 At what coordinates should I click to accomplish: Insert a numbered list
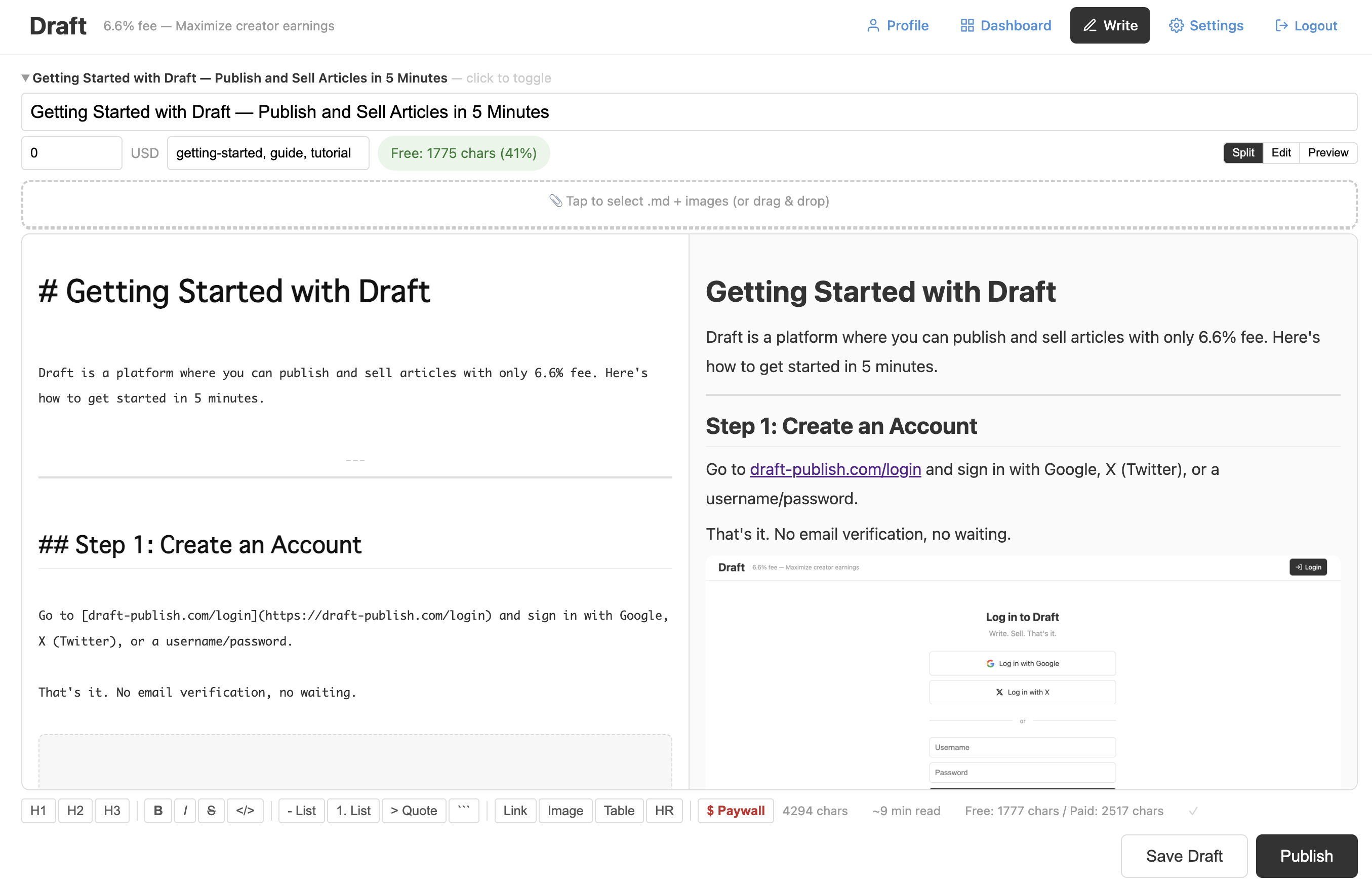point(353,810)
